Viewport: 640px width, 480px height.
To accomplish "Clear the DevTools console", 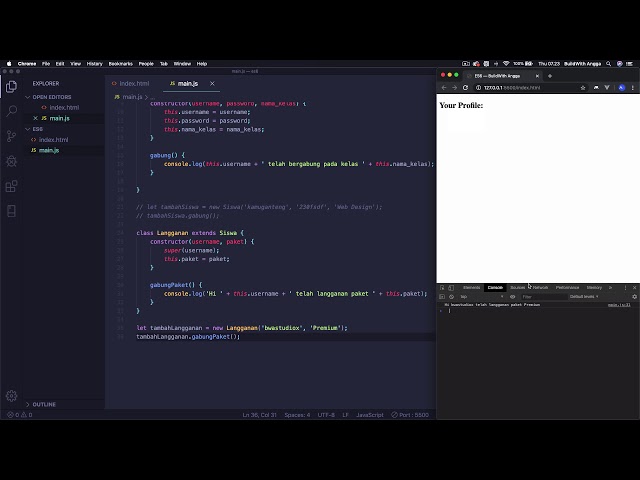I will click(451, 297).
